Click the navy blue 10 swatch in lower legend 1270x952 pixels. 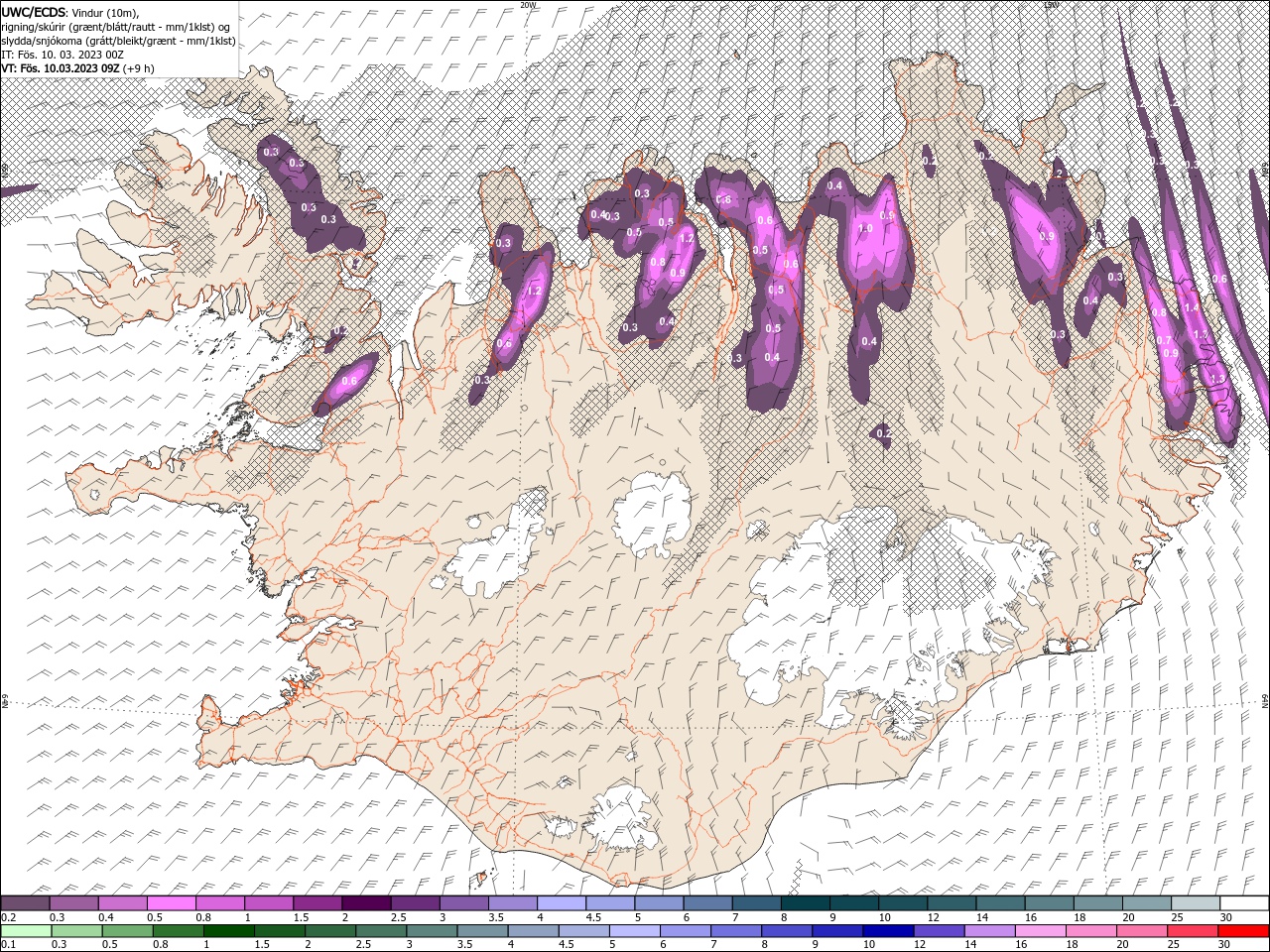[886, 930]
